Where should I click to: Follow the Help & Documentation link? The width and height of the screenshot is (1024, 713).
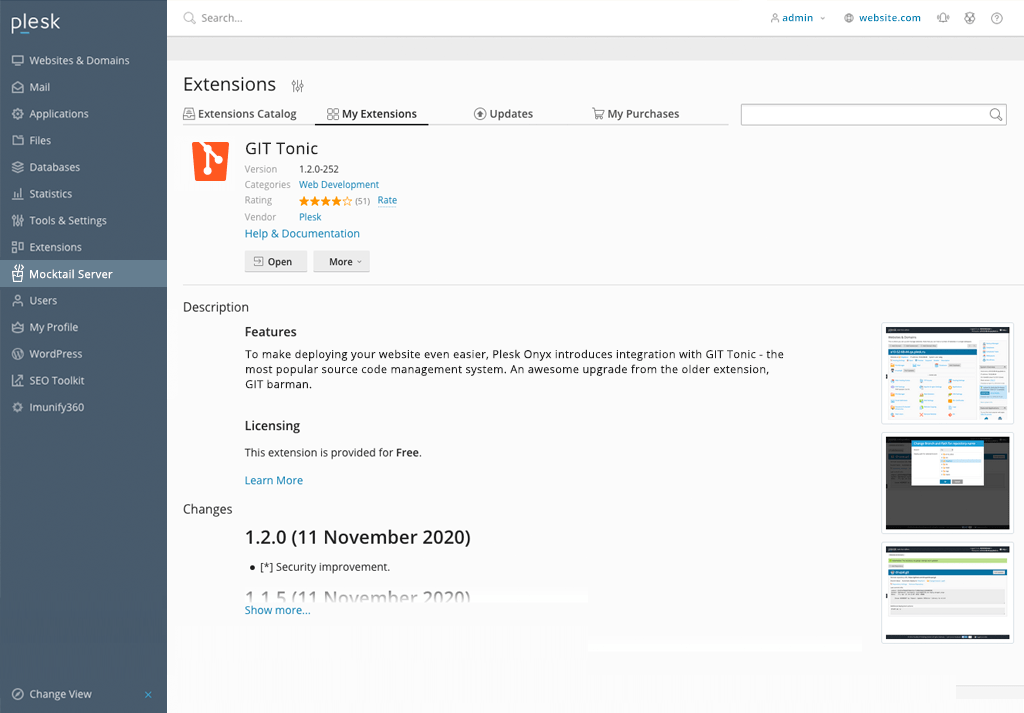302,233
